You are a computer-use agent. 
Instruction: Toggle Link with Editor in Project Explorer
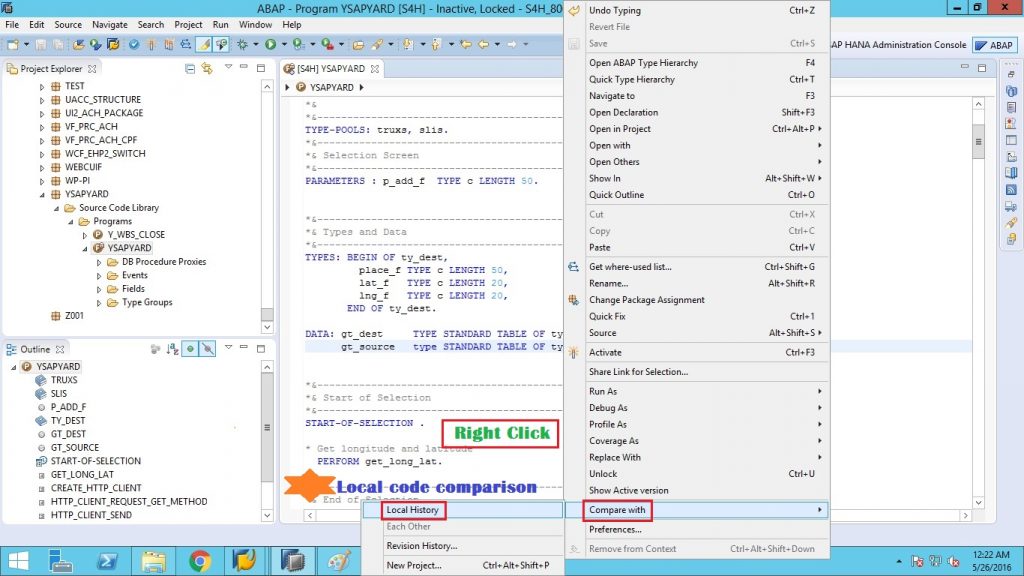pyautogui.click(x=207, y=68)
